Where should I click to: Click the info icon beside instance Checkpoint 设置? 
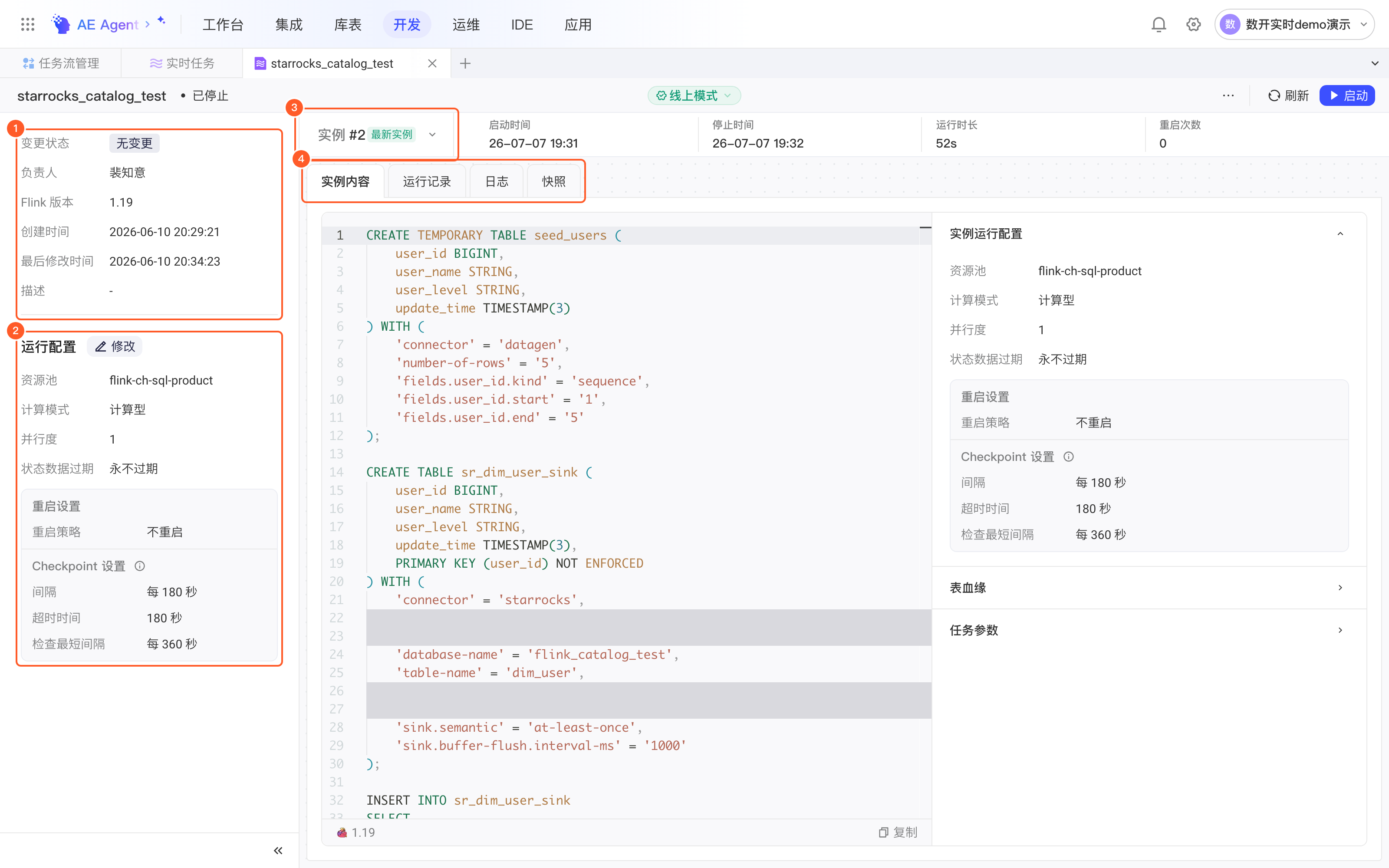1068,457
